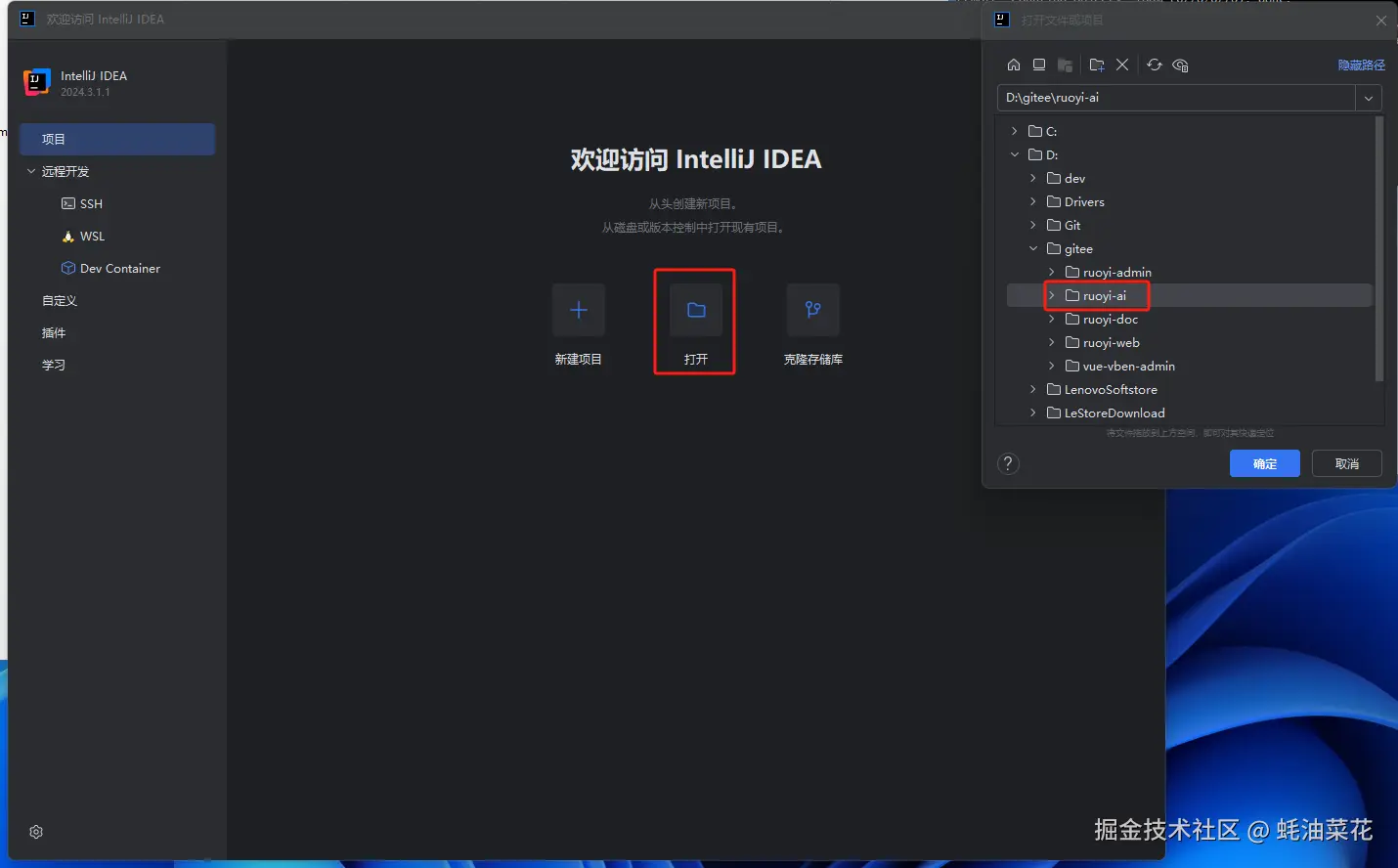Image resolution: width=1398 pixels, height=868 pixels.
Task: Refresh the file tree
Action: tap(1155, 65)
